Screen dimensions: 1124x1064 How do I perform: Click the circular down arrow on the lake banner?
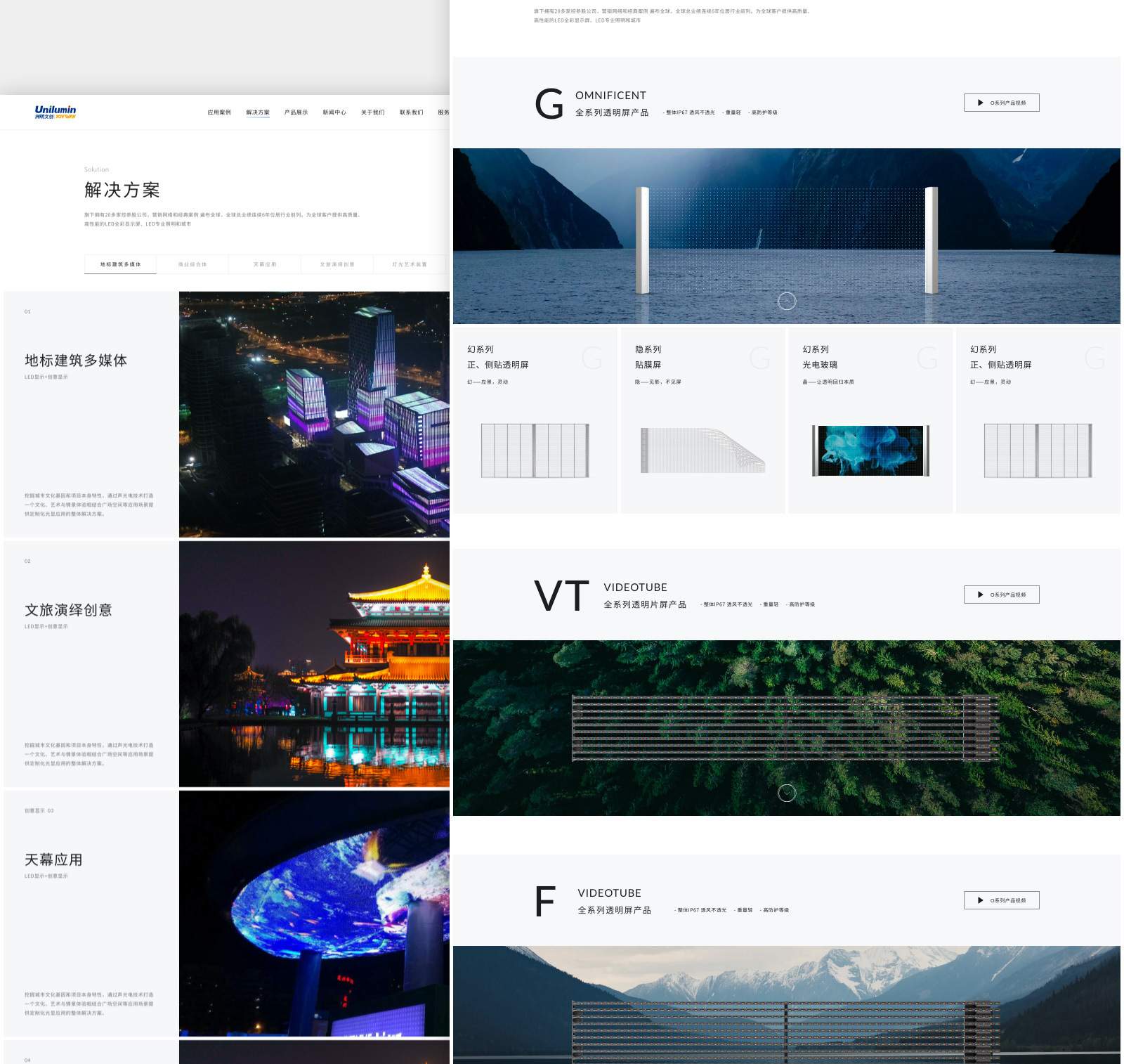pyautogui.click(x=787, y=301)
